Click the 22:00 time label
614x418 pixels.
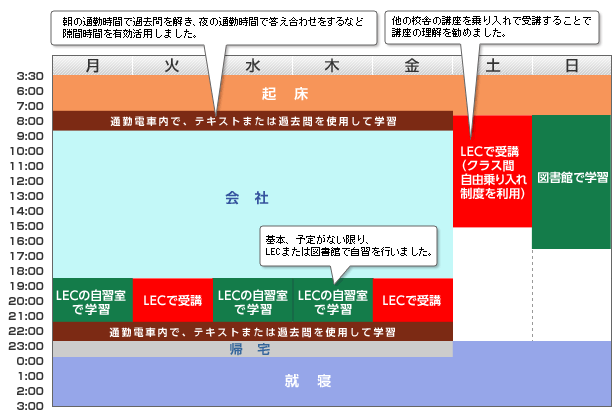click(27, 331)
